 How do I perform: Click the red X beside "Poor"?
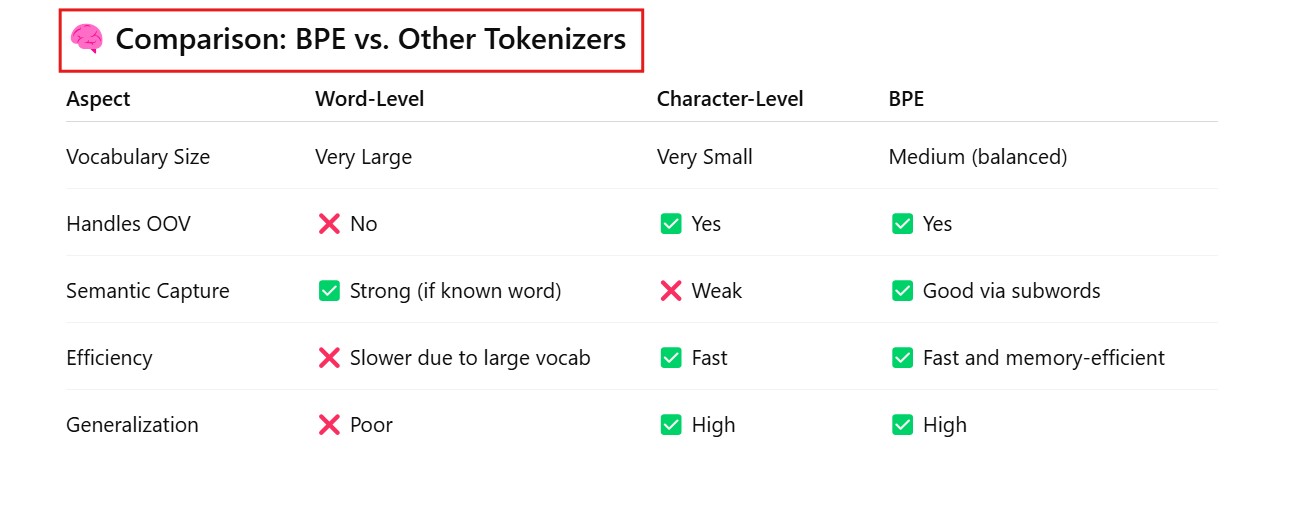click(329, 425)
